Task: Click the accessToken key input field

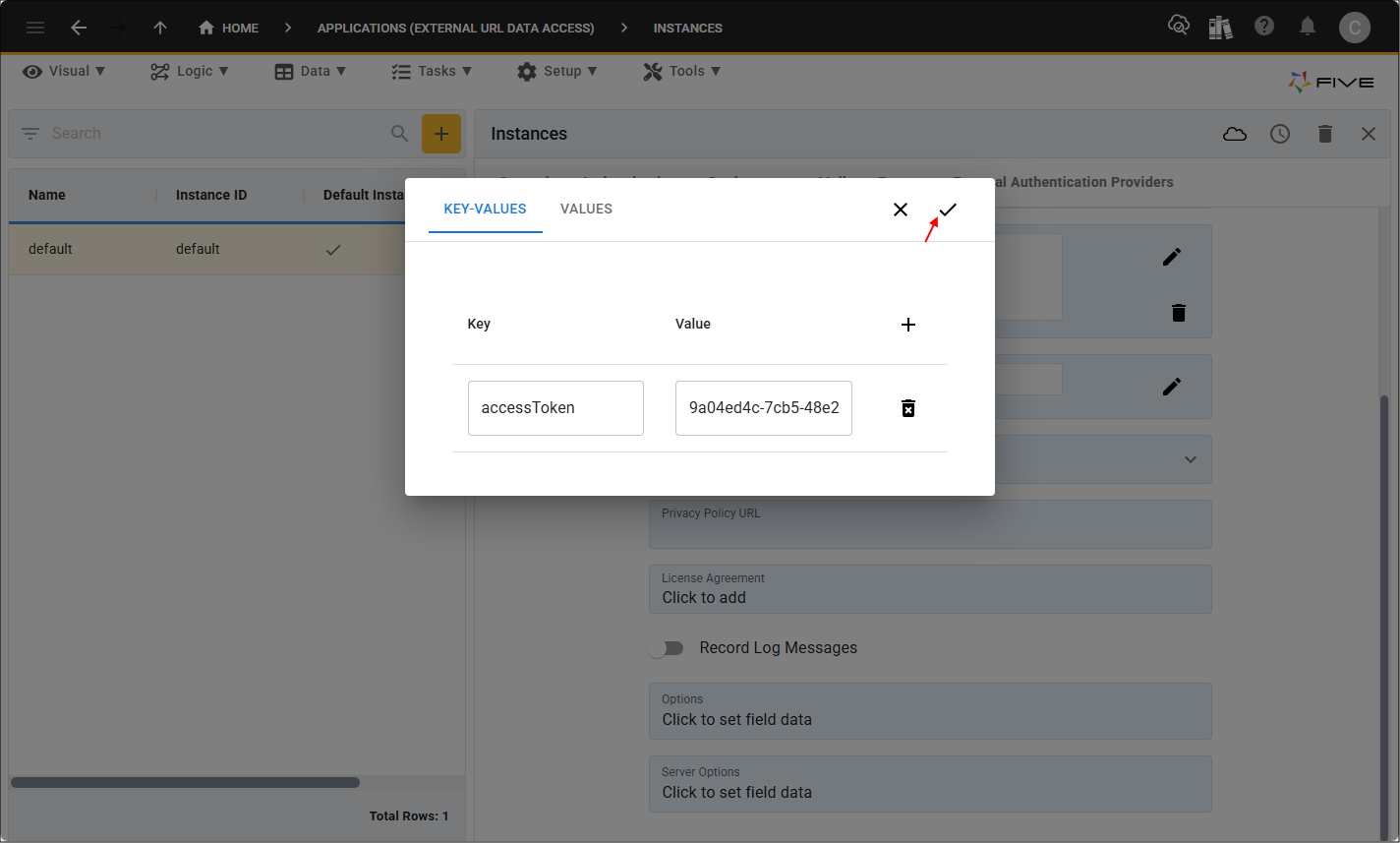Action: 555,408
